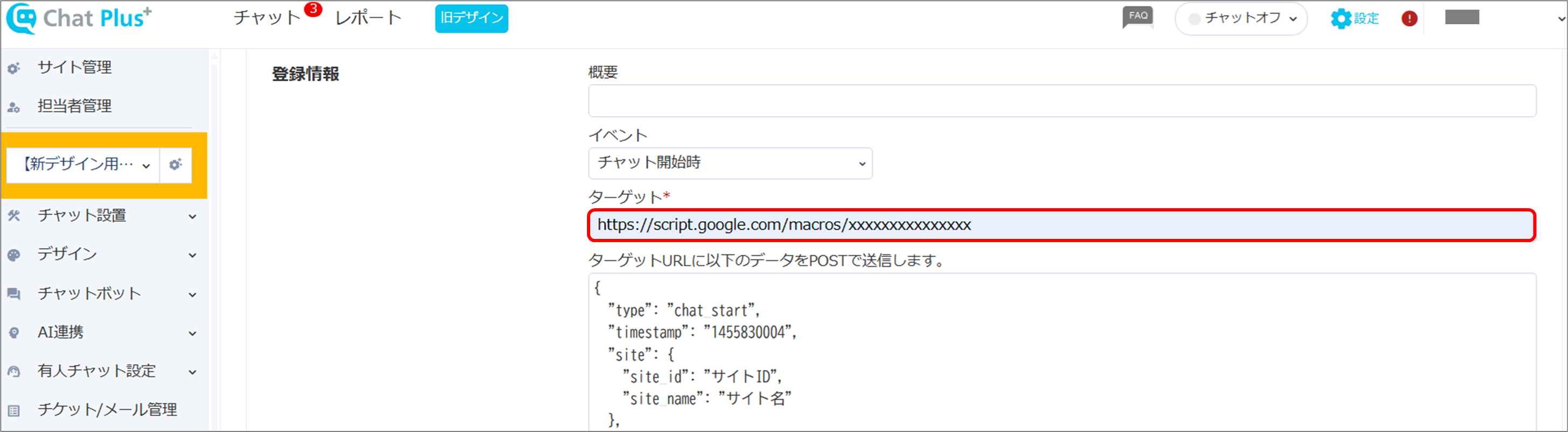
Task: Select the チャットボット sidebar label
Action: [89, 294]
